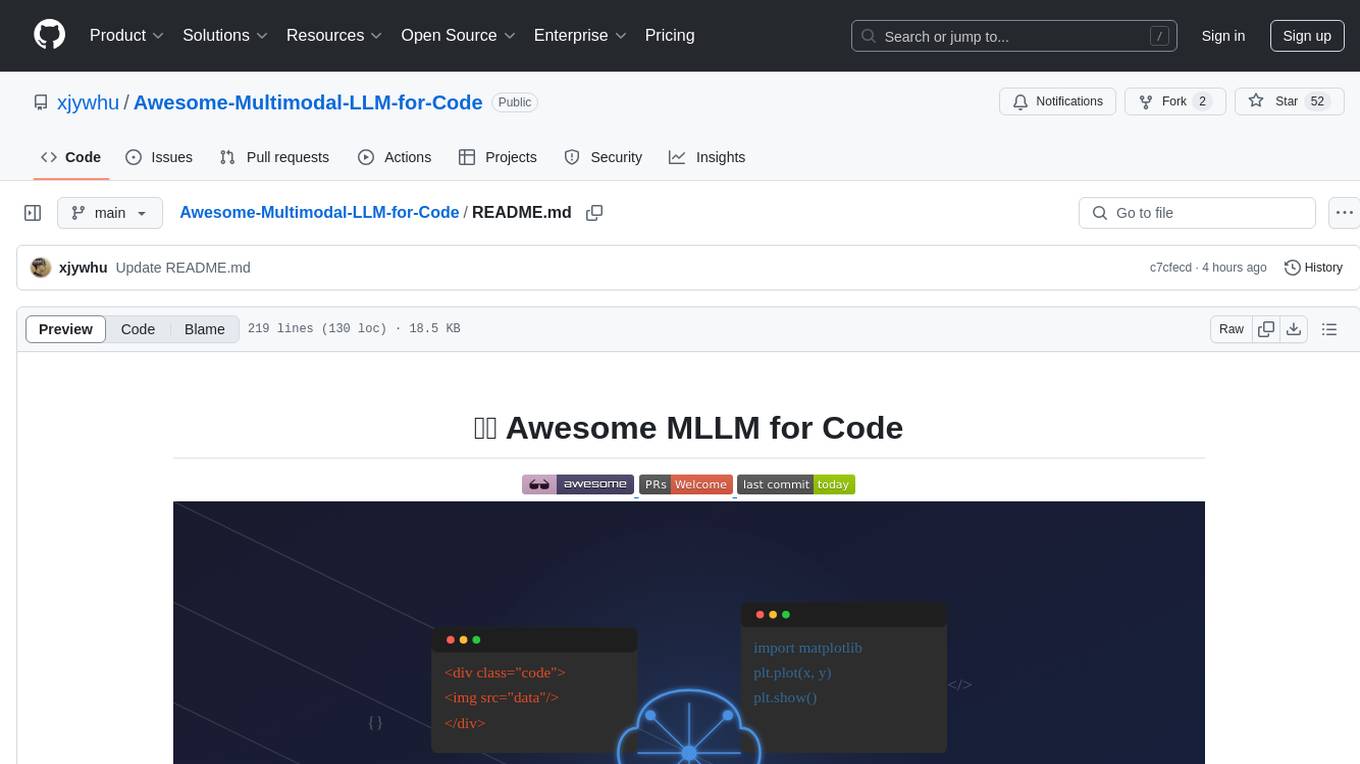1360x764 pixels.
Task: Select the Blame view
Action: click(x=204, y=329)
